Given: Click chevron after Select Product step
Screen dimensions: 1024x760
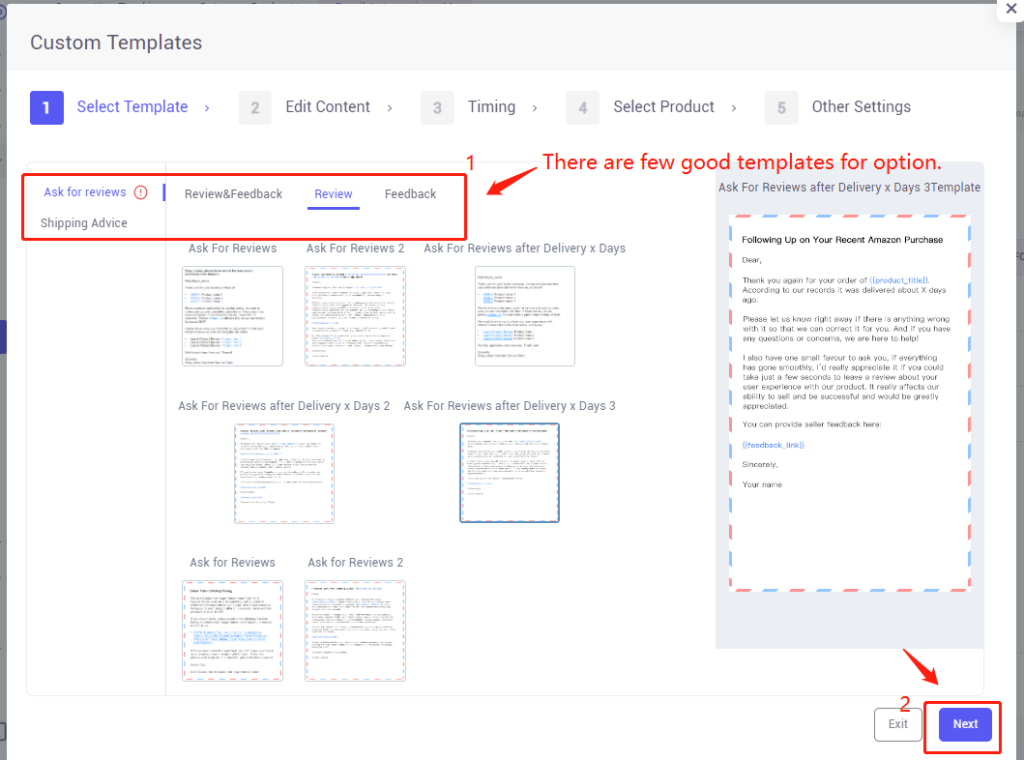Looking at the screenshot, I should (734, 108).
